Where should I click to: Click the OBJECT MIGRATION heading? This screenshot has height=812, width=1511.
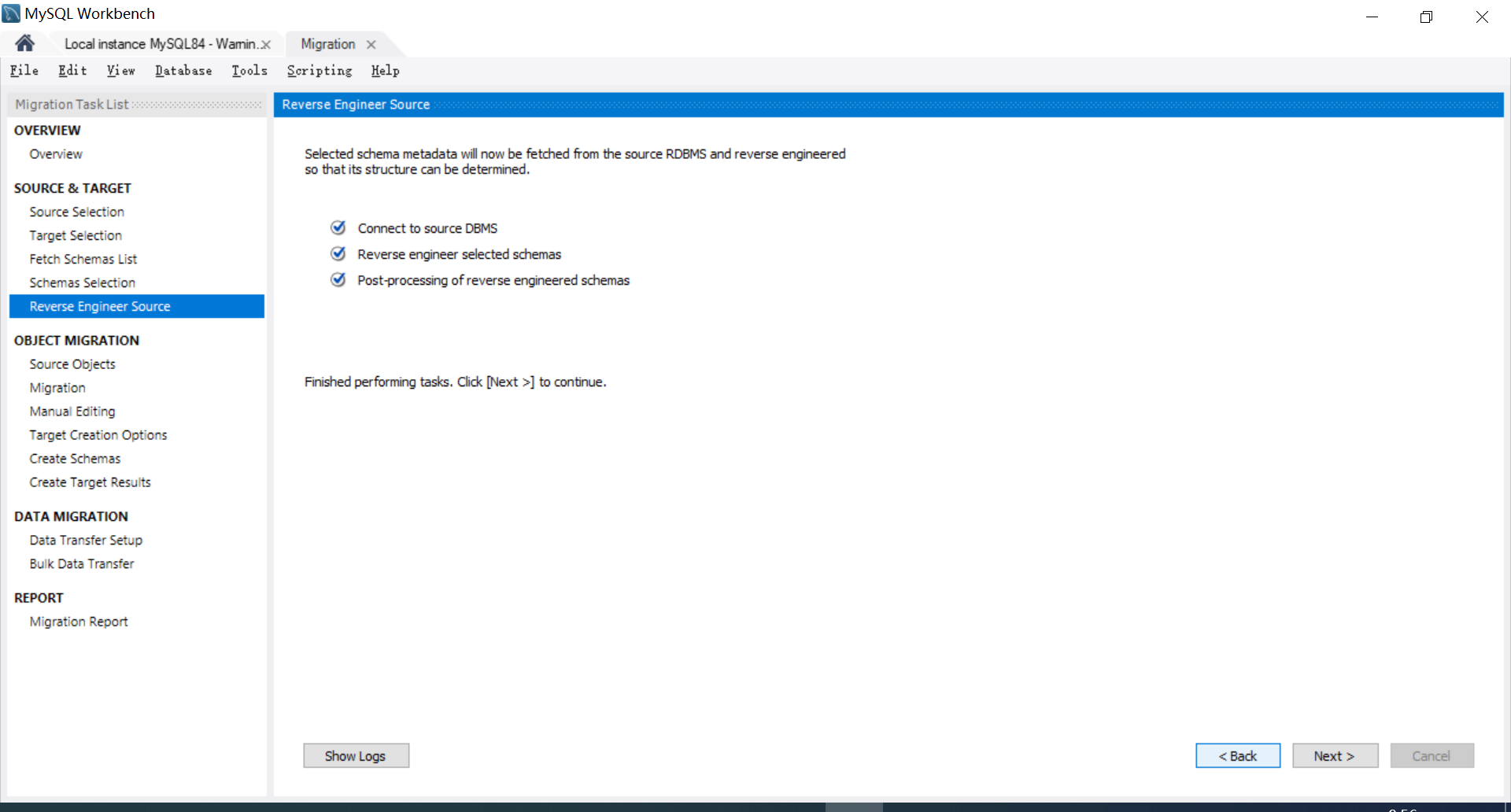pos(76,341)
